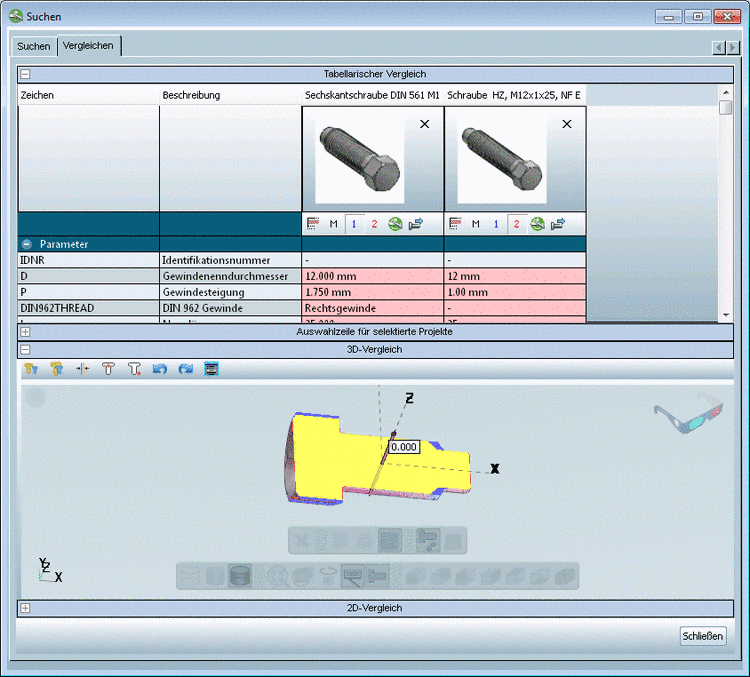Image resolution: width=750 pixels, height=677 pixels.
Task: Click the M button under Schraube HZ M12x1x25
Action: click(475, 224)
